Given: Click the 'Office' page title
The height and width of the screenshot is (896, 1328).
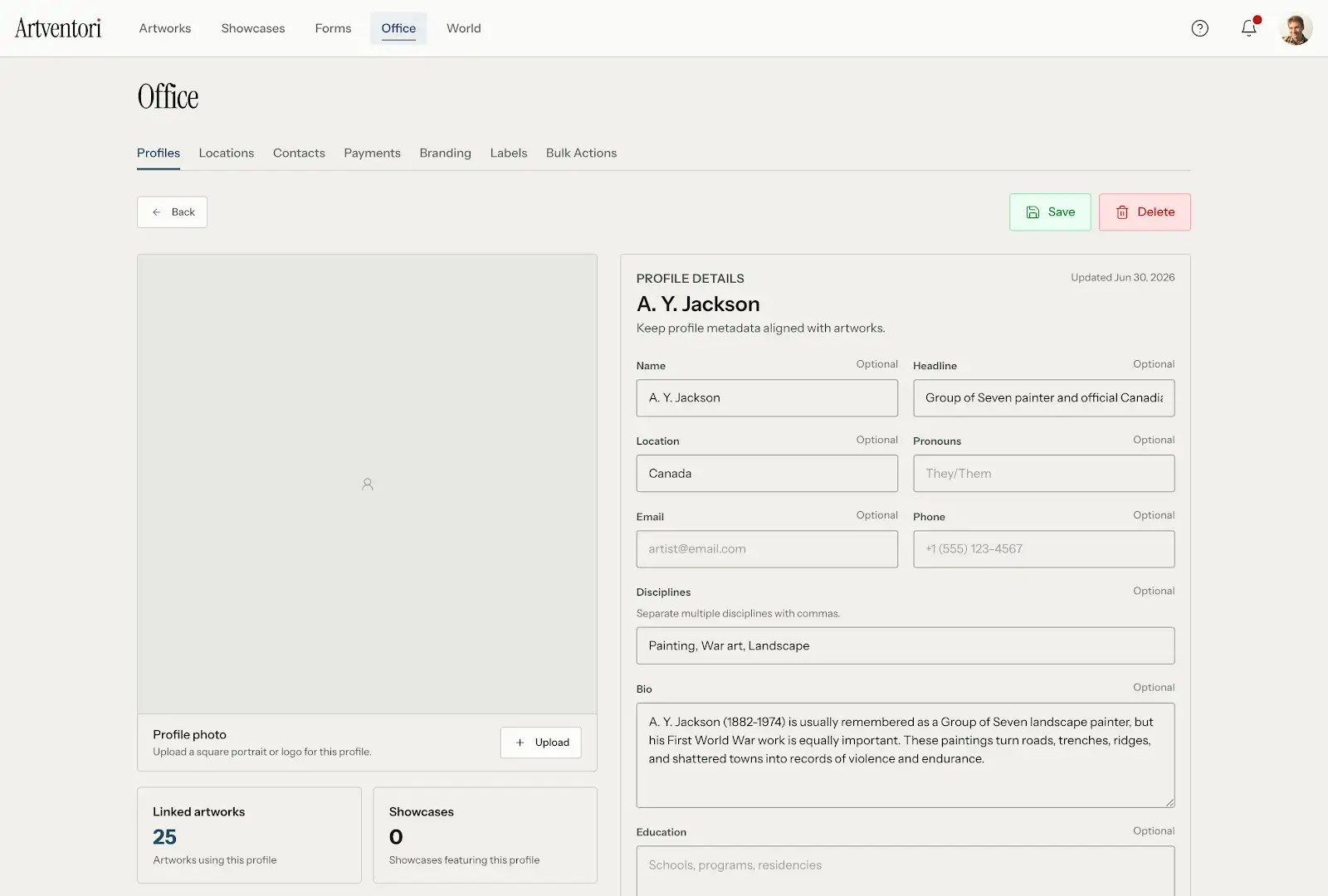Looking at the screenshot, I should coord(168,97).
